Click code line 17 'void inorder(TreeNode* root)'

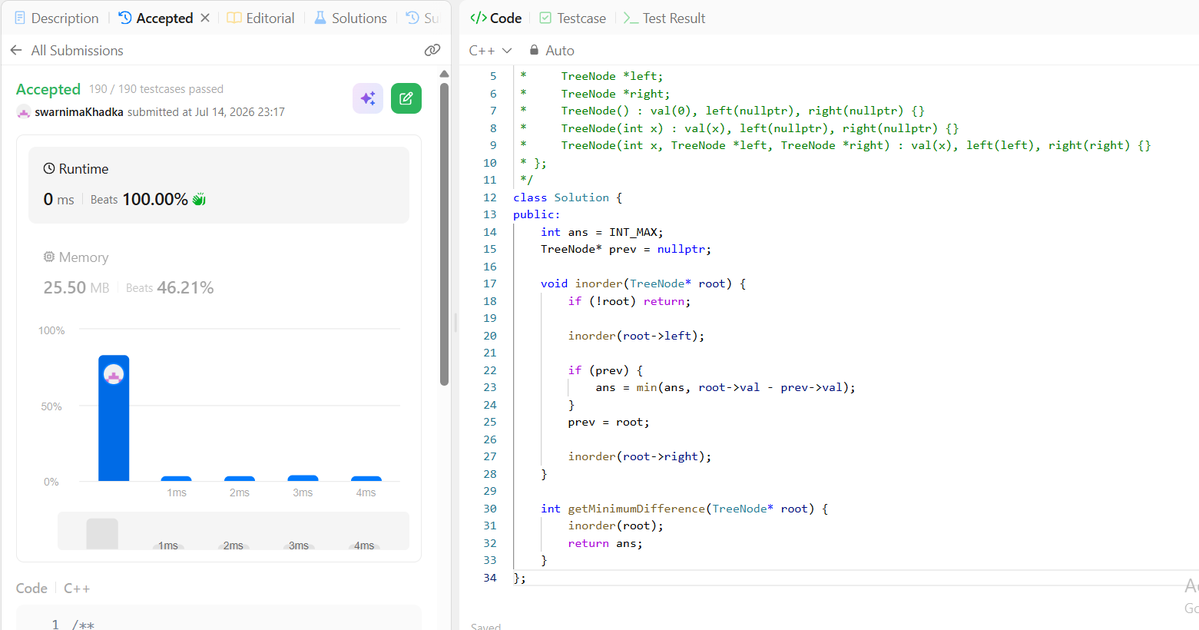point(642,284)
